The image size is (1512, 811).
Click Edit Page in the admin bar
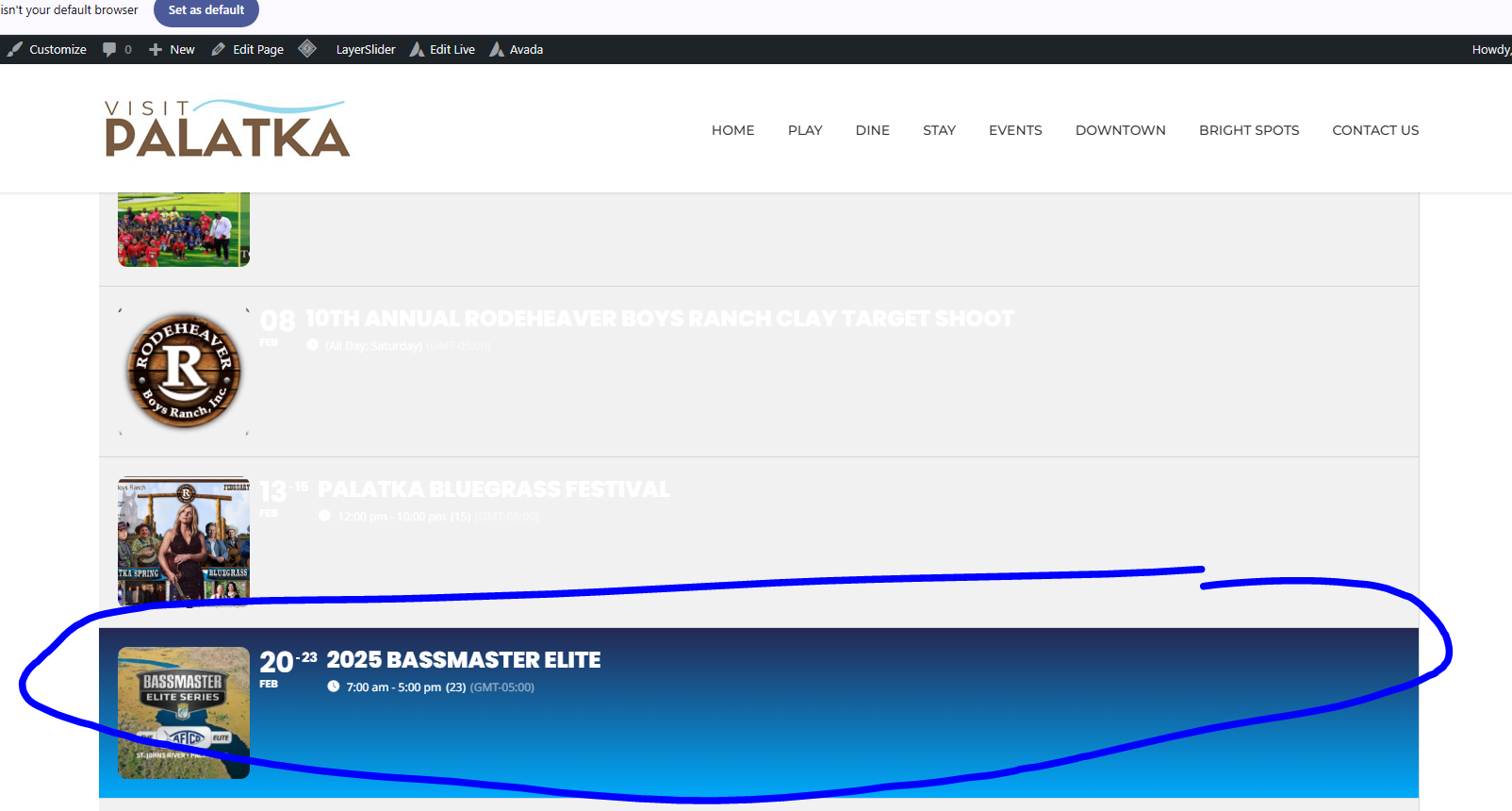[x=248, y=49]
